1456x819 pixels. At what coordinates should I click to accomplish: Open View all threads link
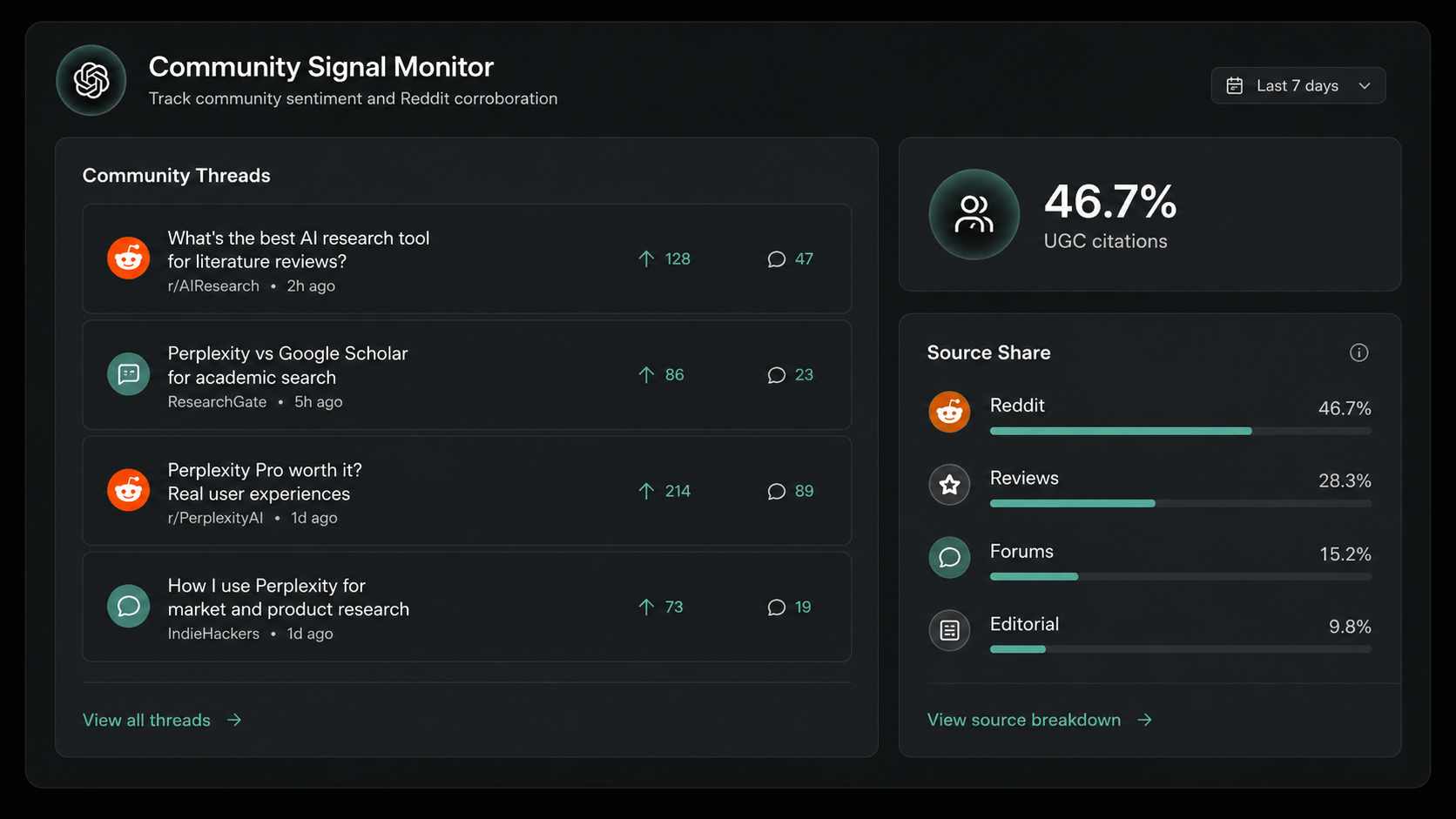click(146, 720)
